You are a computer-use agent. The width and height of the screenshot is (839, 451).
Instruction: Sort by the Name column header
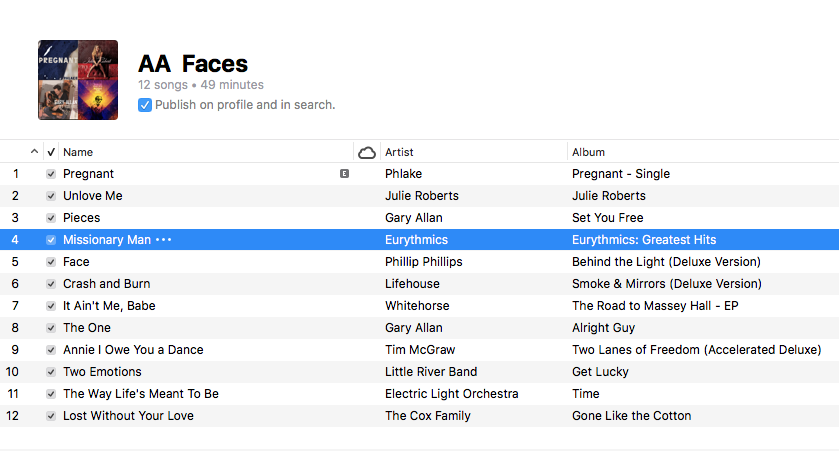point(78,152)
